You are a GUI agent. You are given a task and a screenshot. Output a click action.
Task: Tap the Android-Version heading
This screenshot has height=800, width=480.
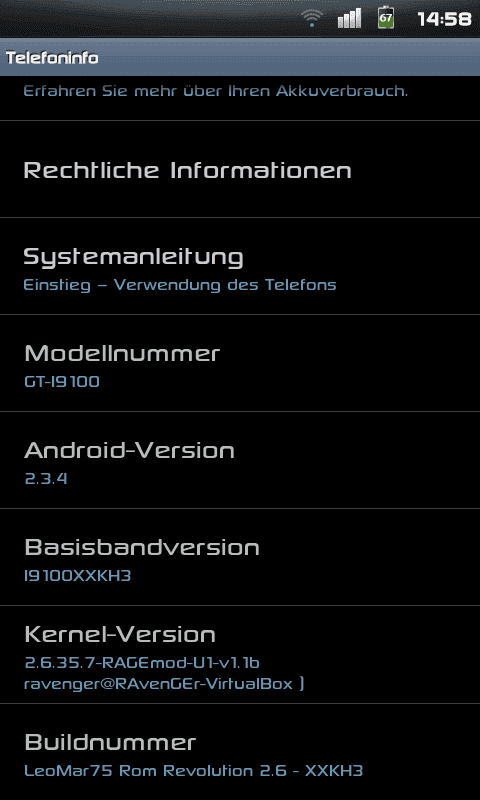(x=130, y=451)
